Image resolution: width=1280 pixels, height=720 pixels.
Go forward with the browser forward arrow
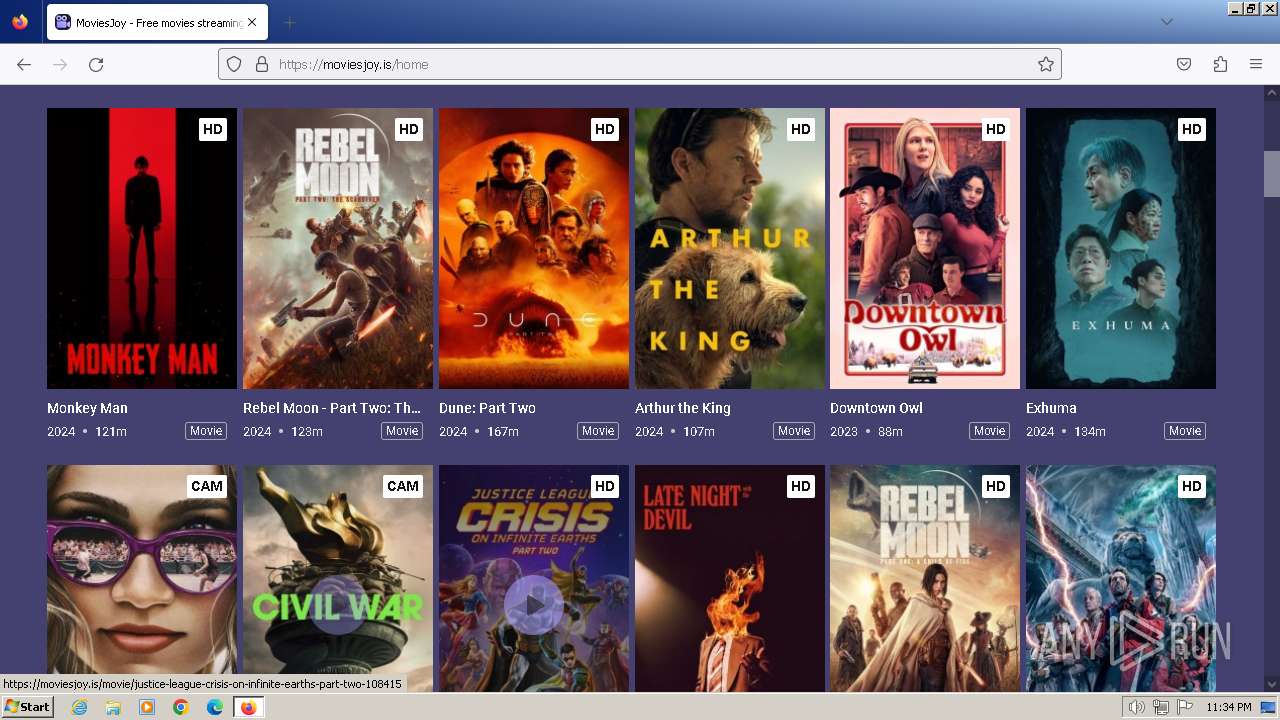pos(60,64)
